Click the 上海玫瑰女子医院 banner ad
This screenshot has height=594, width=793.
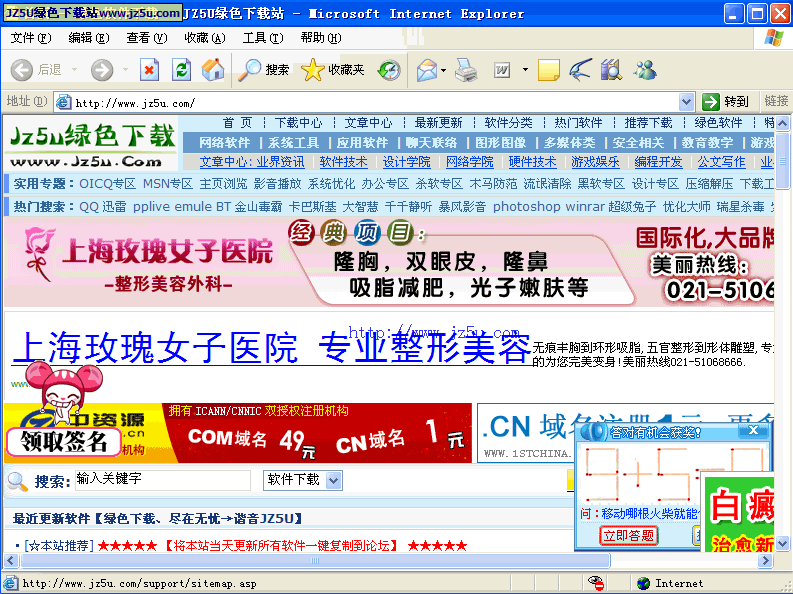(389, 262)
